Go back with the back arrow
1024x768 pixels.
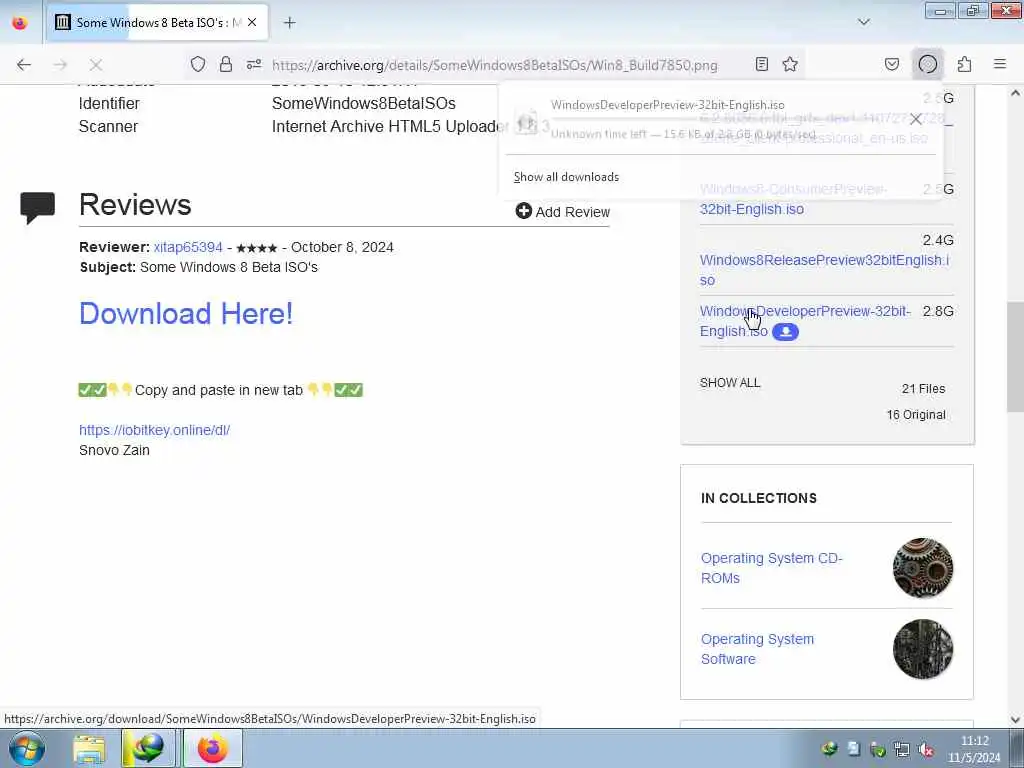(24, 65)
